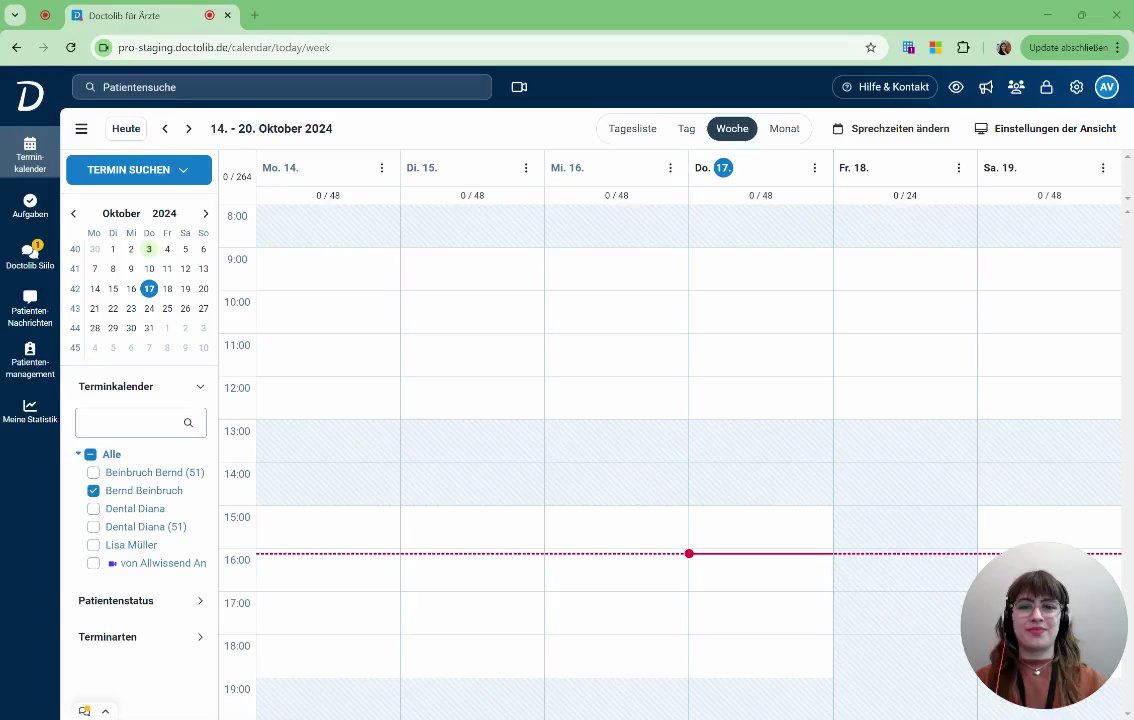Click the lock icon in header
This screenshot has height=720, width=1134.
1046,87
